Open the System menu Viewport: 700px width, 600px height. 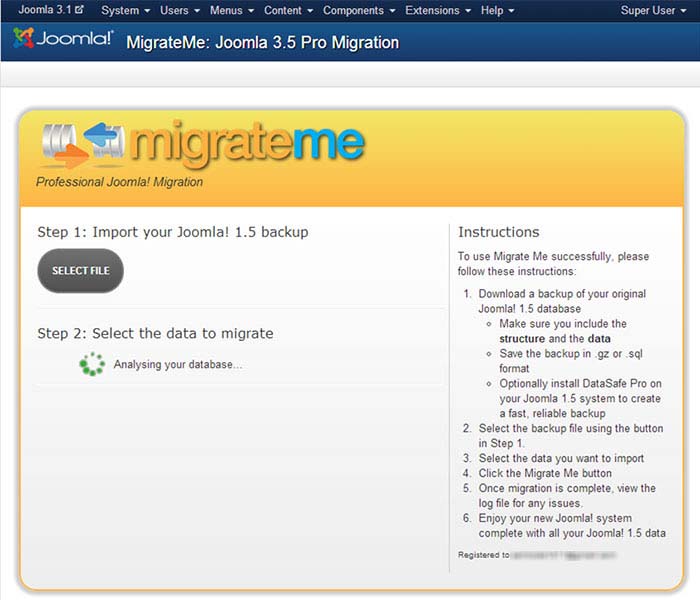pos(125,10)
